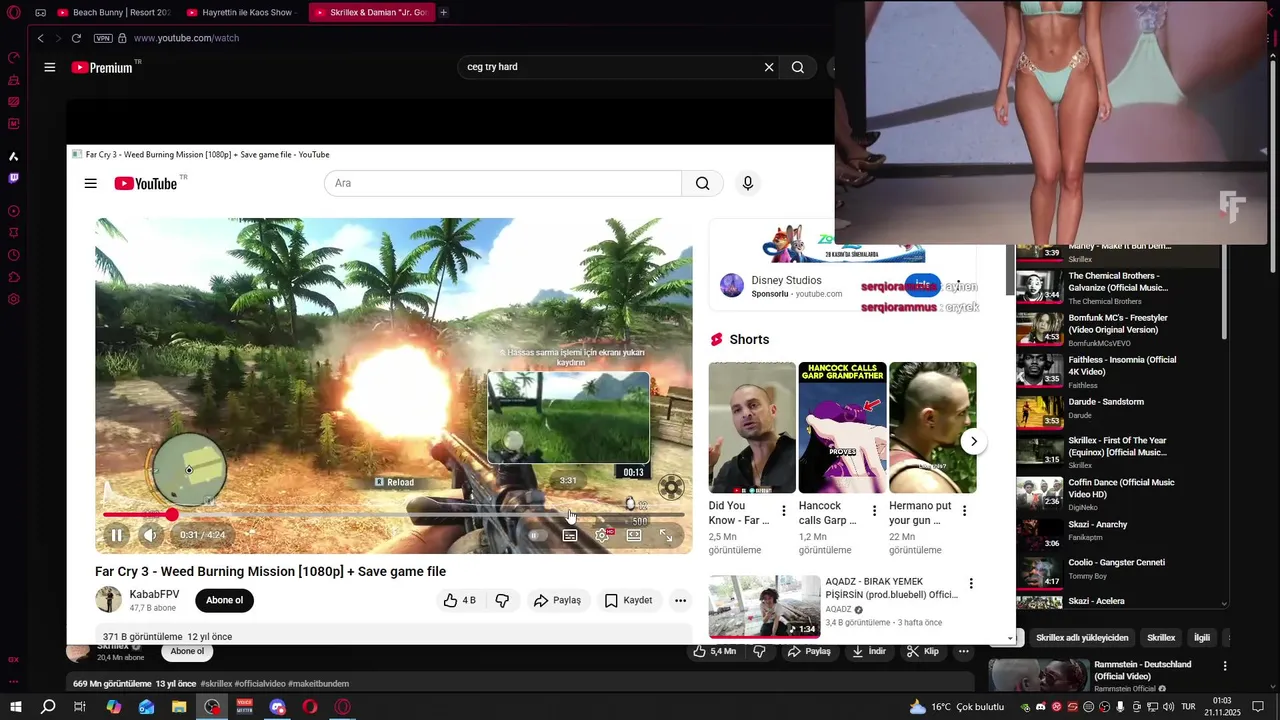The height and width of the screenshot is (720, 1280).
Task: Toggle subtitles in Far Cry 3 player
Action: pos(570,535)
